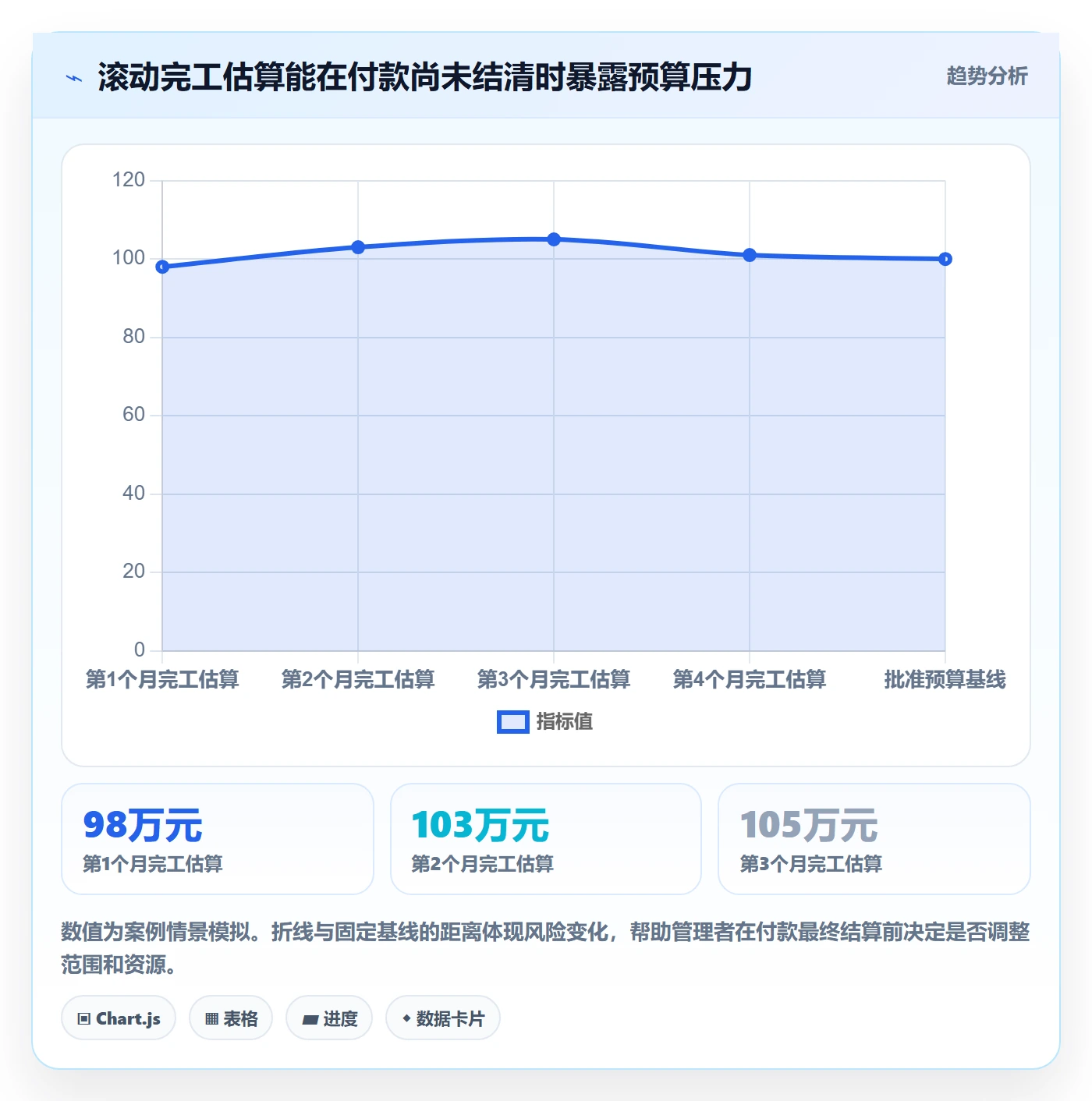Click the x-axis label 批准预算基线
Screen dimensions: 1092x1101
945,679
